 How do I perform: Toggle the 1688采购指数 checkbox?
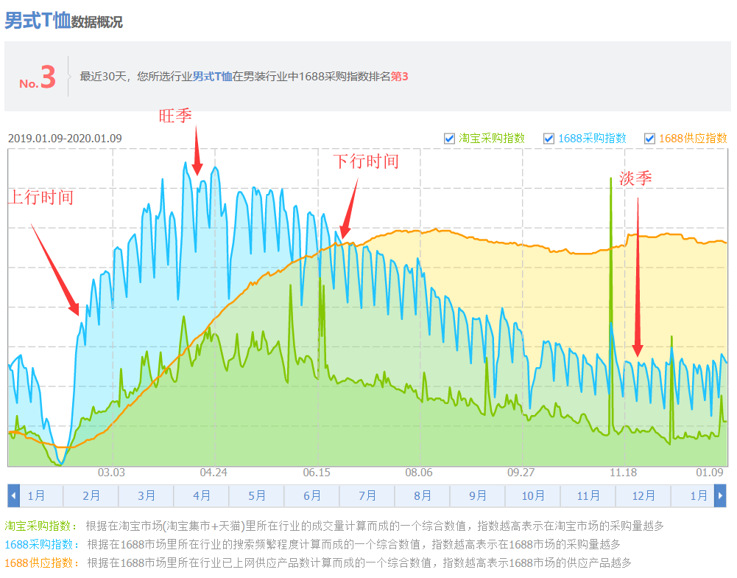coord(549,138)
